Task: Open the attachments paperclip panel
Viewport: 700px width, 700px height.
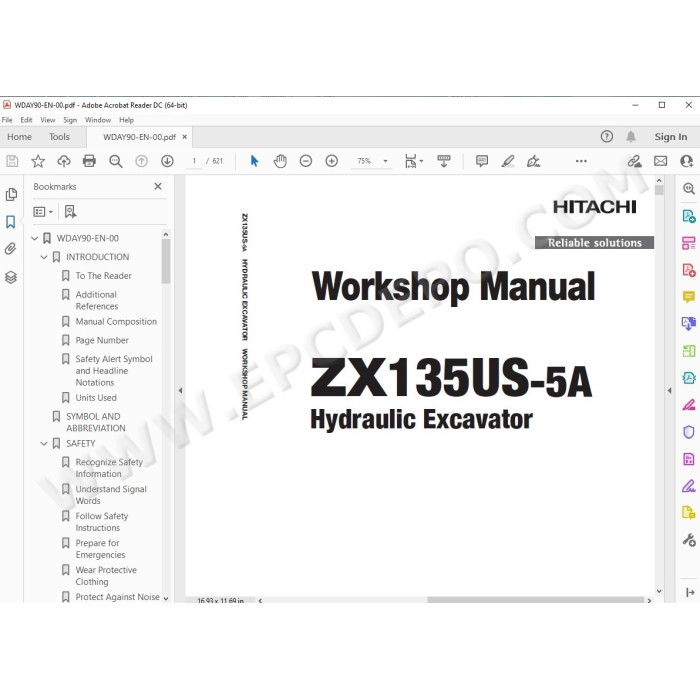Action: pos(11,249)
